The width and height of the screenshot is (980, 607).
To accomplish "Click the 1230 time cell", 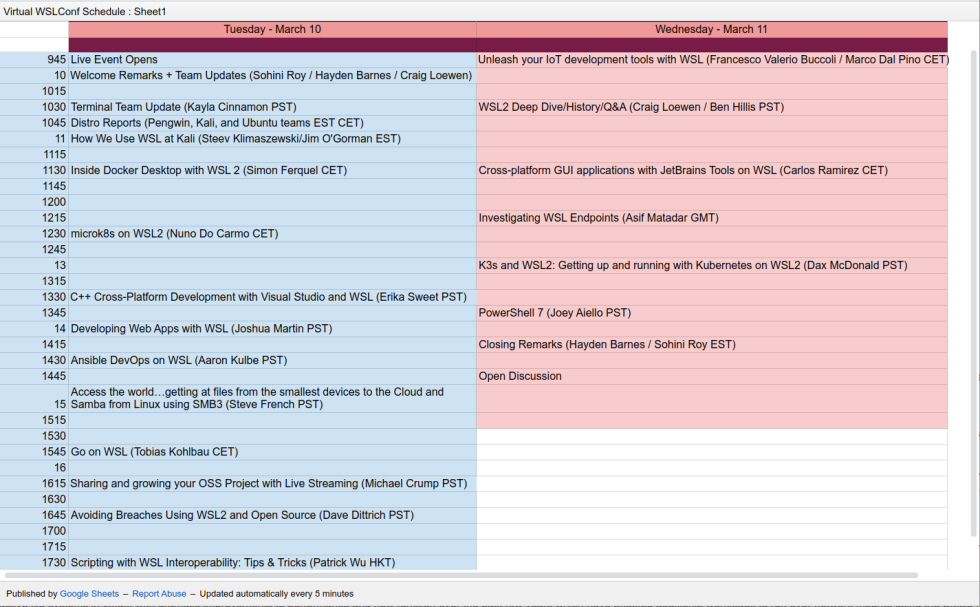I will [34, 234].
